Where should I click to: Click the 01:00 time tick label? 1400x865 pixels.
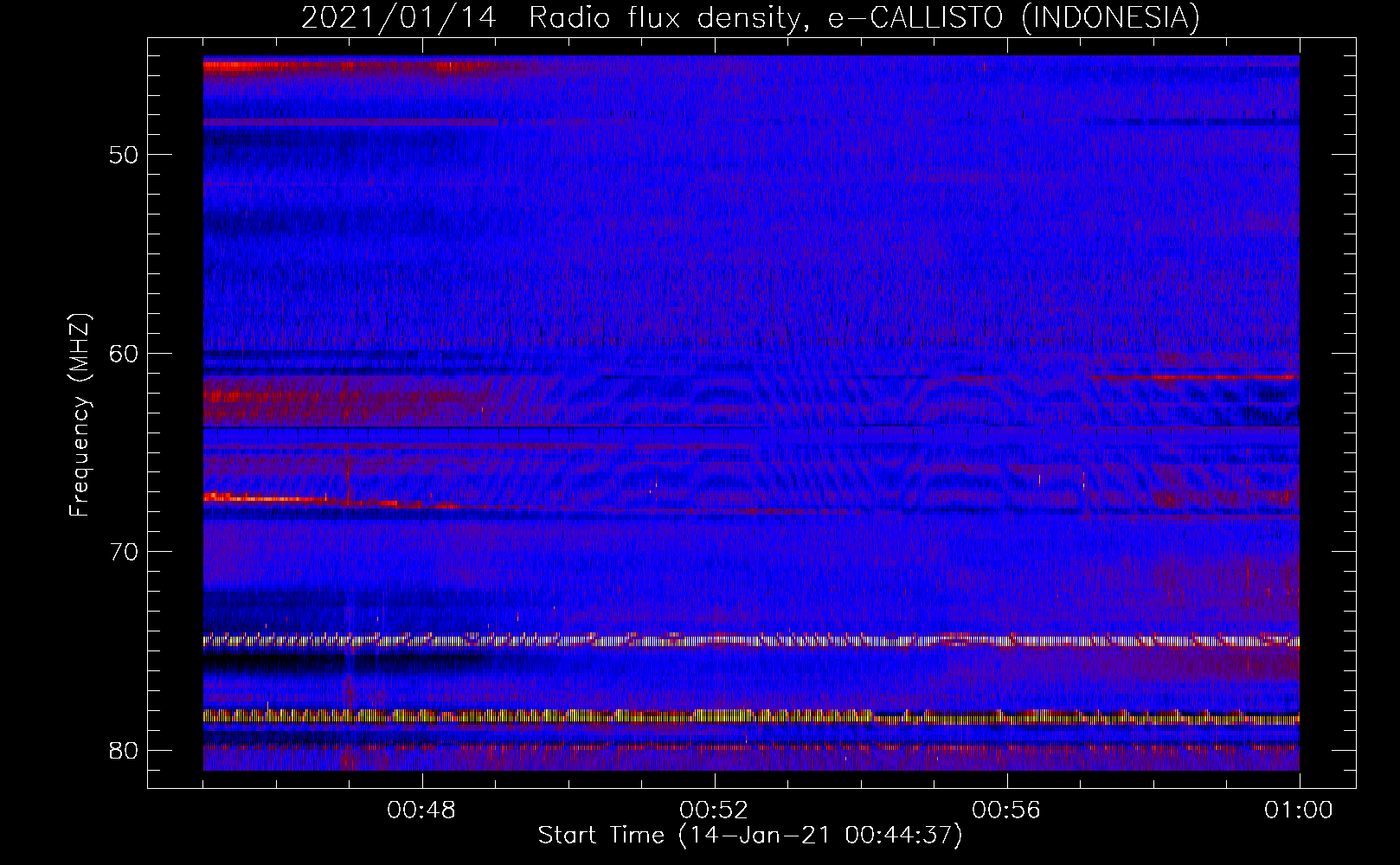pos(1299,811)
